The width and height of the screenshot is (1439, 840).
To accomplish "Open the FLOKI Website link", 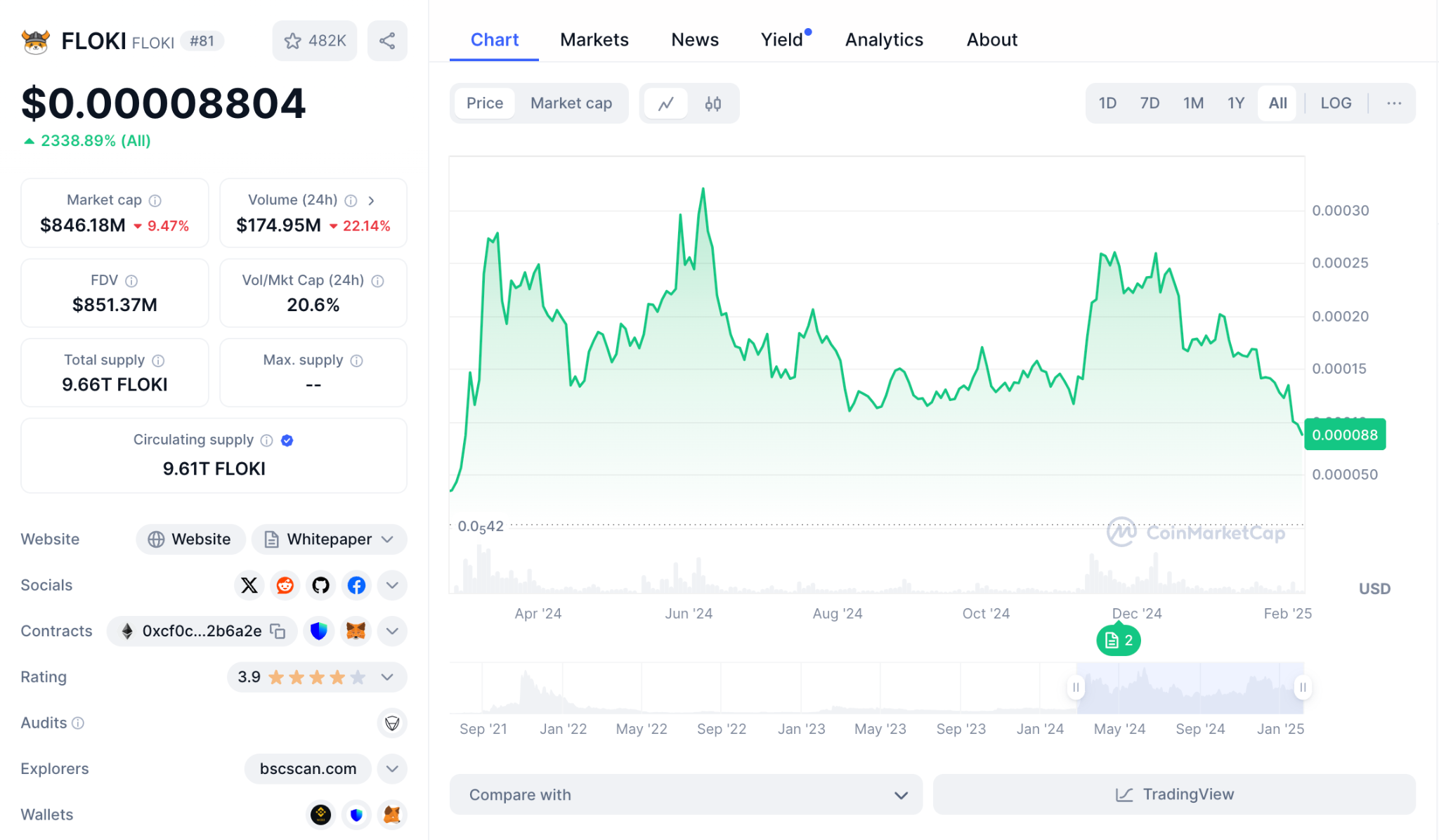I will click(190, 539).
